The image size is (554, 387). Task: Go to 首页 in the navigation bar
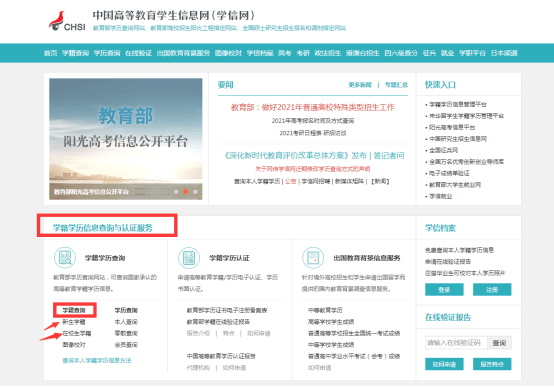50,53
